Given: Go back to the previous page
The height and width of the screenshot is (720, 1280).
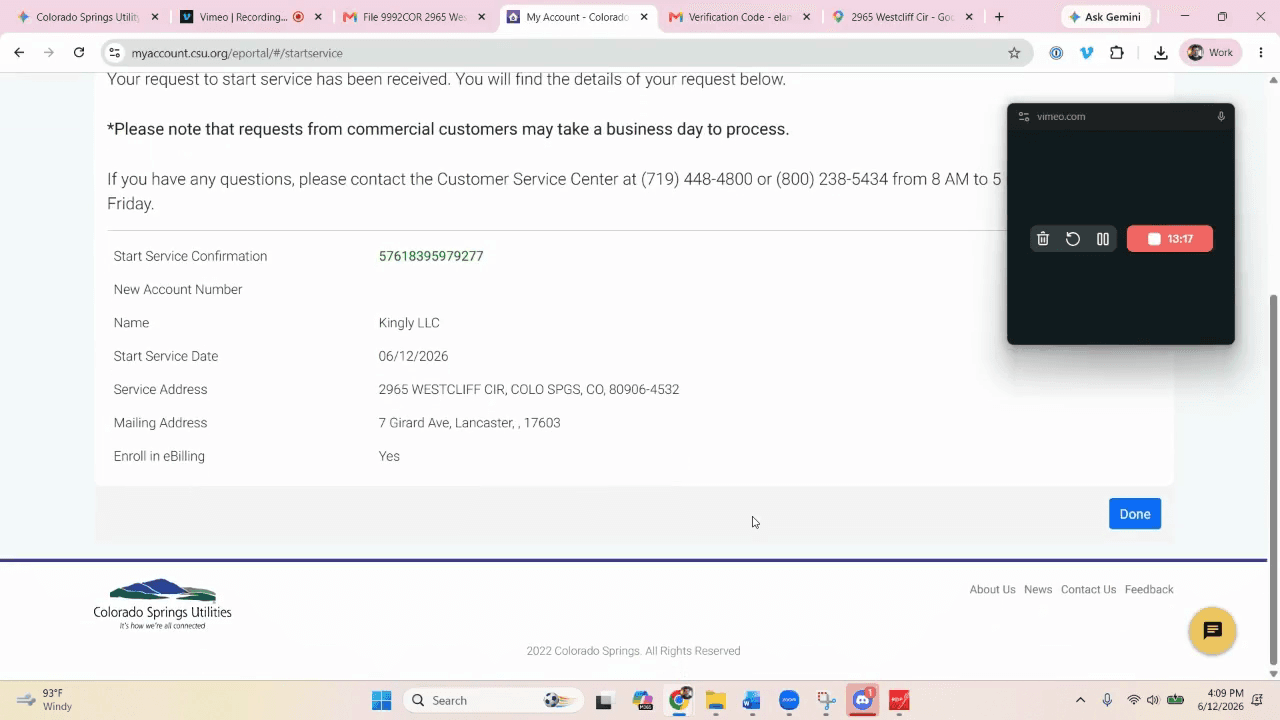Looking at the screenshot, I should (19, 53).
